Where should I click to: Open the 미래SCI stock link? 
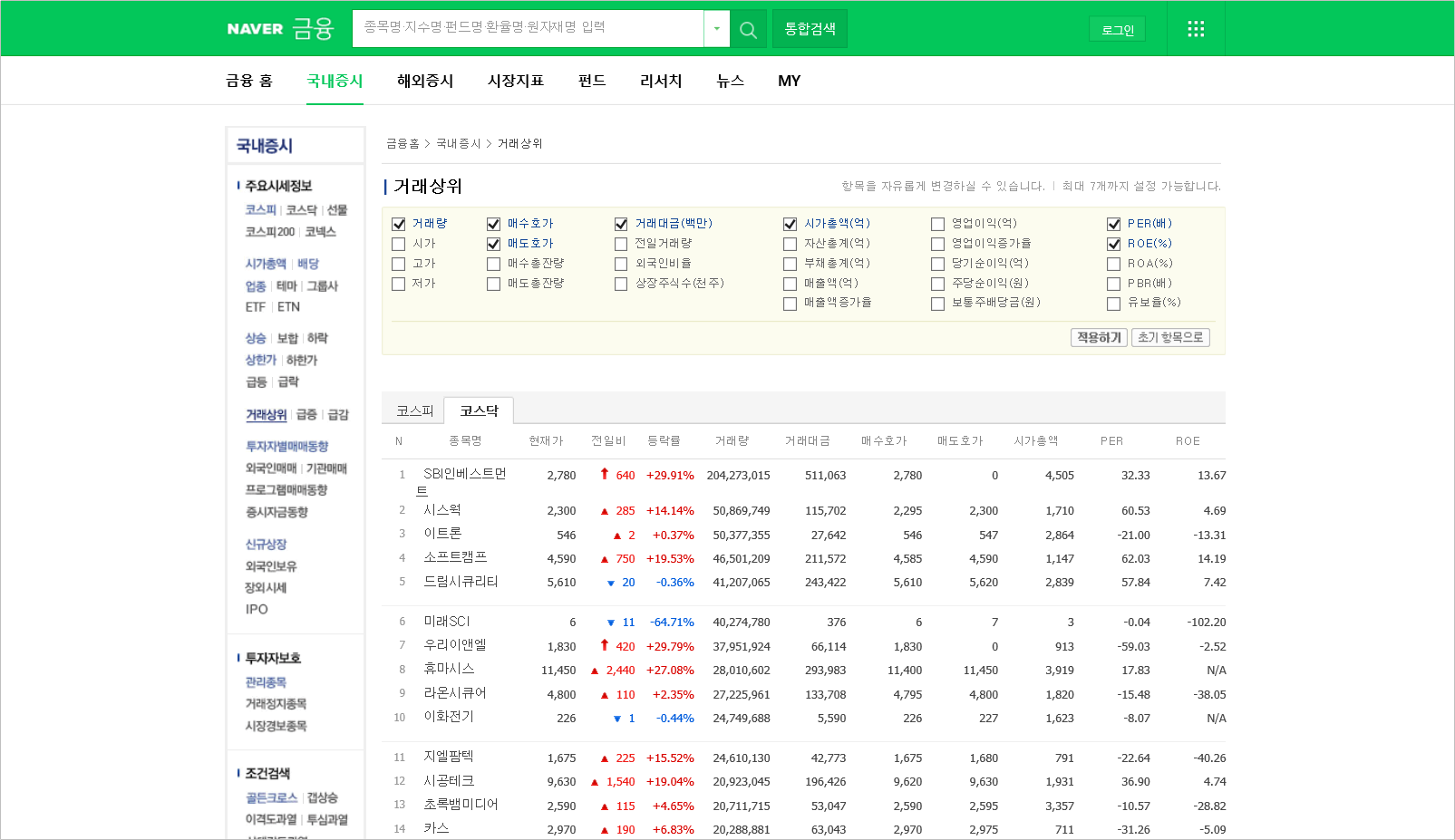[x=447, y=622]
